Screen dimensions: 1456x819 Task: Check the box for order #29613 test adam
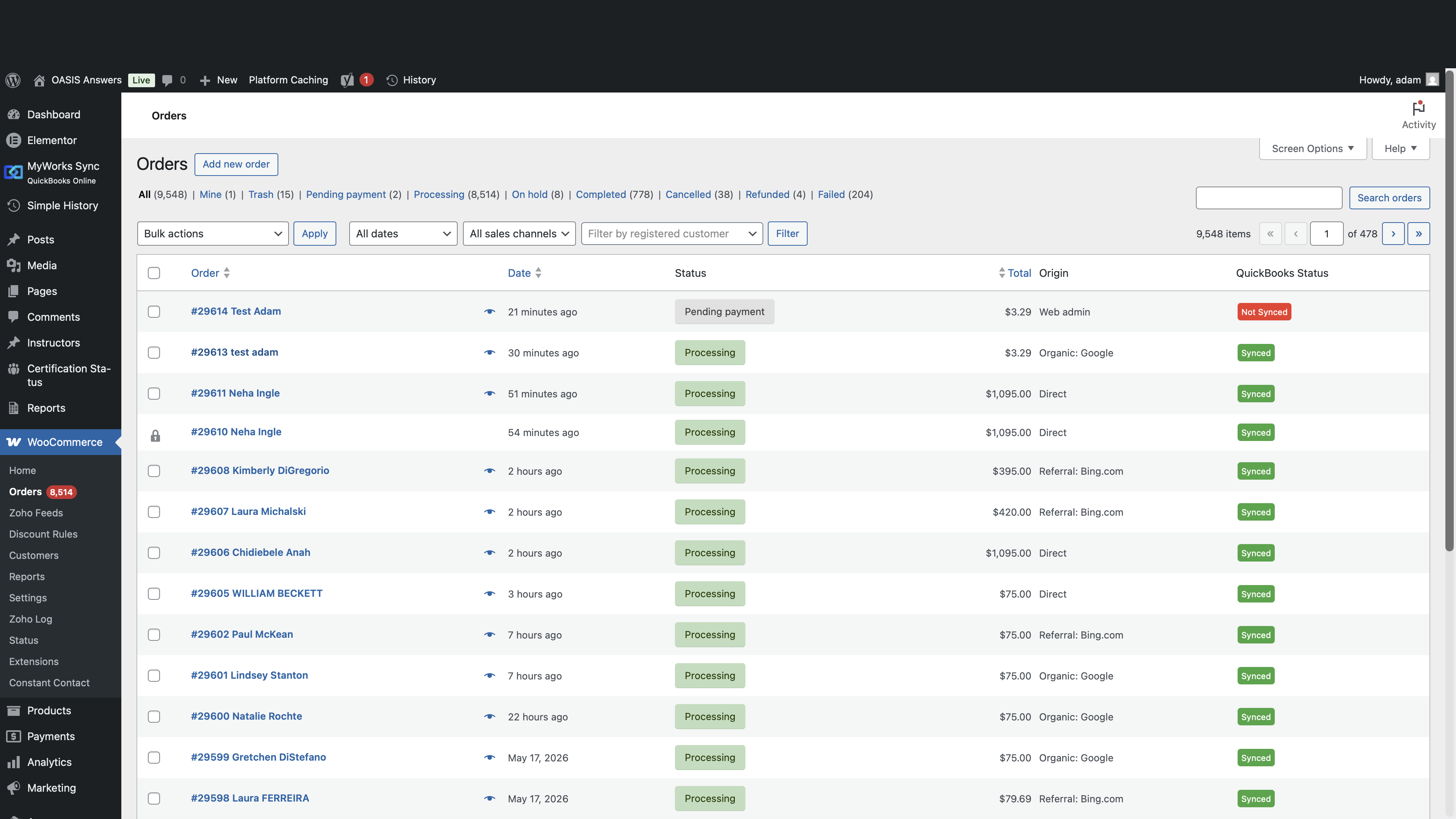pos(154,353)
